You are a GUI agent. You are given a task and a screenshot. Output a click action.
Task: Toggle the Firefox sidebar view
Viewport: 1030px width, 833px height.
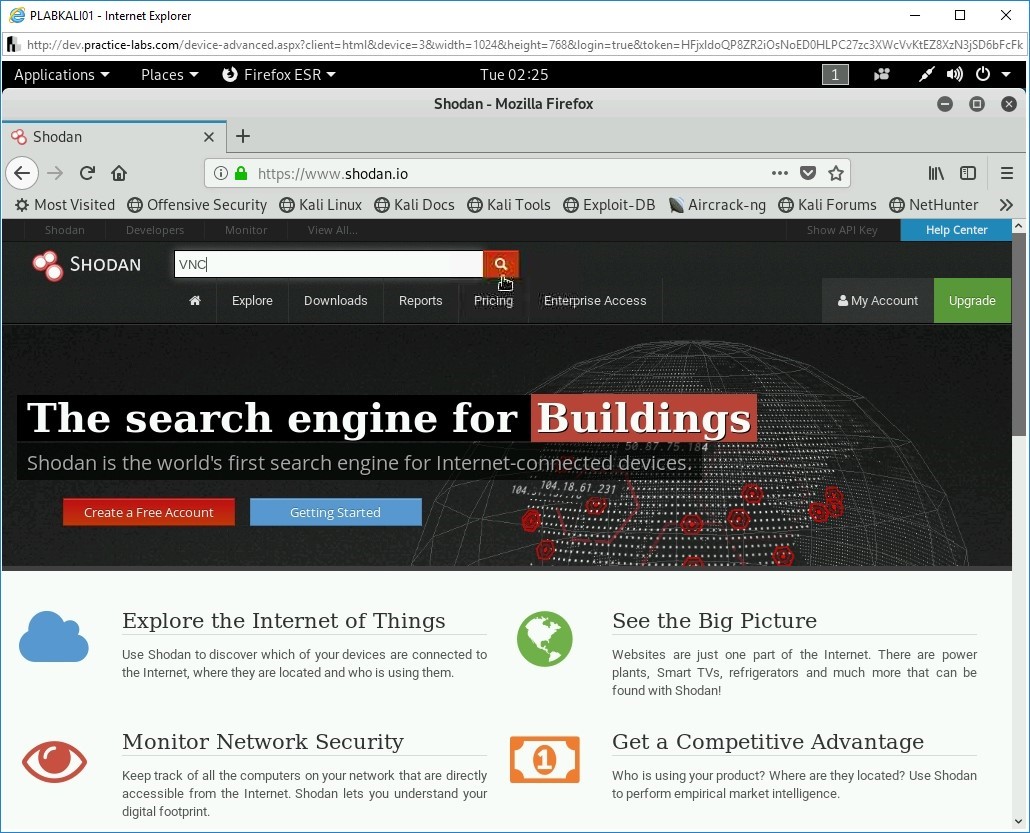968,172
